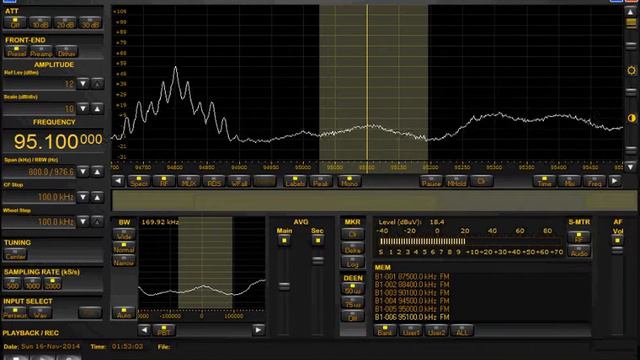Image resolution: width=640 pixels, height=360 pixels.
Task: Toggle the Mono audio button
Action: pyautogui.click(x=349, y=181)
